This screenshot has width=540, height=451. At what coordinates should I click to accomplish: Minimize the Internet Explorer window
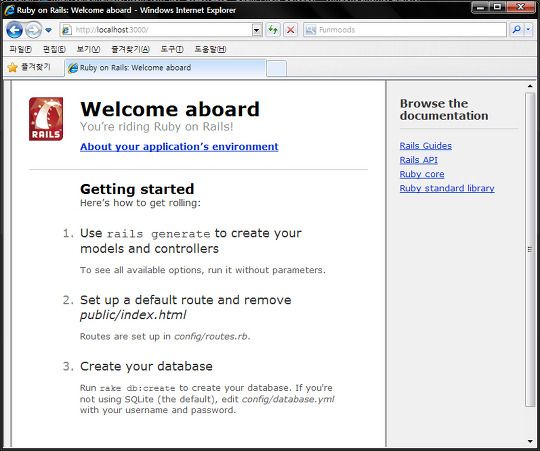click(x=481, y=7)
